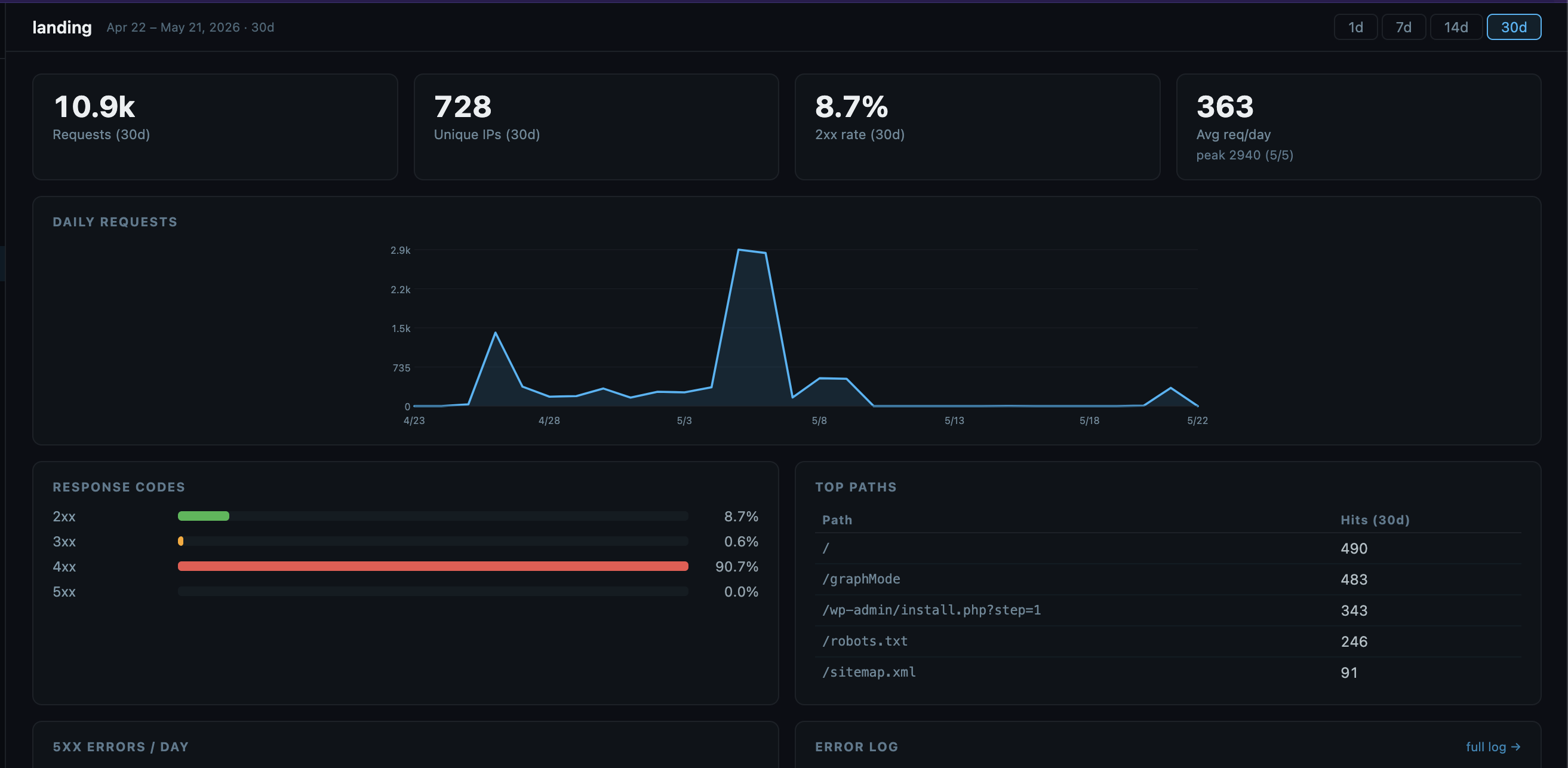
Task: Click the Hits (30d) column header
Action: coord(1375,520)
